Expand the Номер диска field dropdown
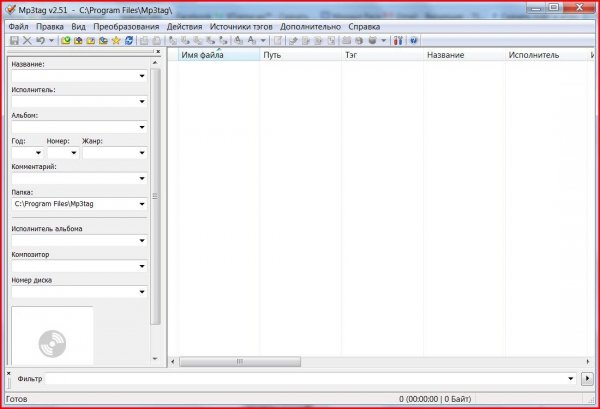Screen dimensions: 600x409 coord(142,292)
